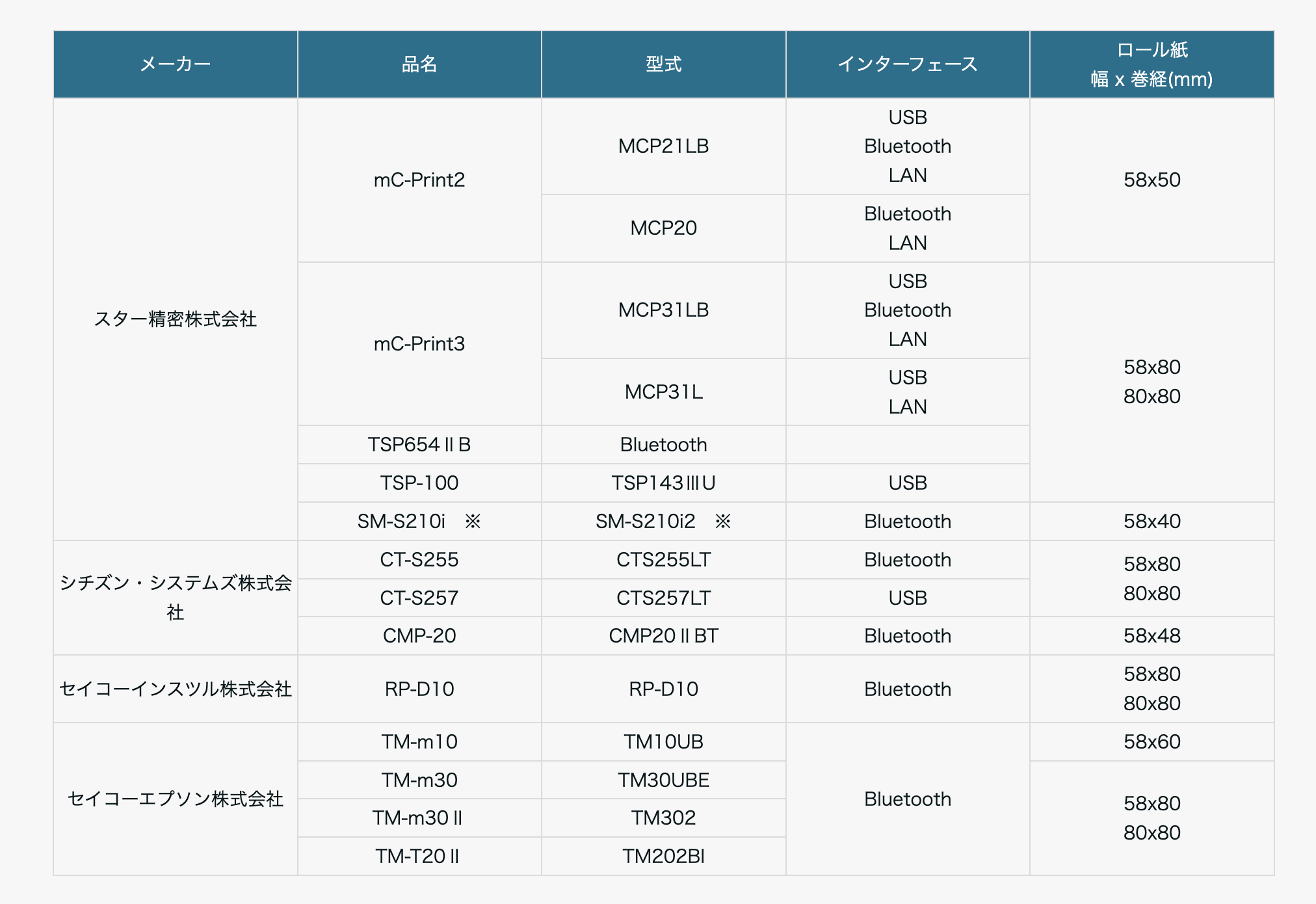Select the CMP20ⅡBT model cell
Viewport: 1316px width, 904px height.
click(663, 635)
